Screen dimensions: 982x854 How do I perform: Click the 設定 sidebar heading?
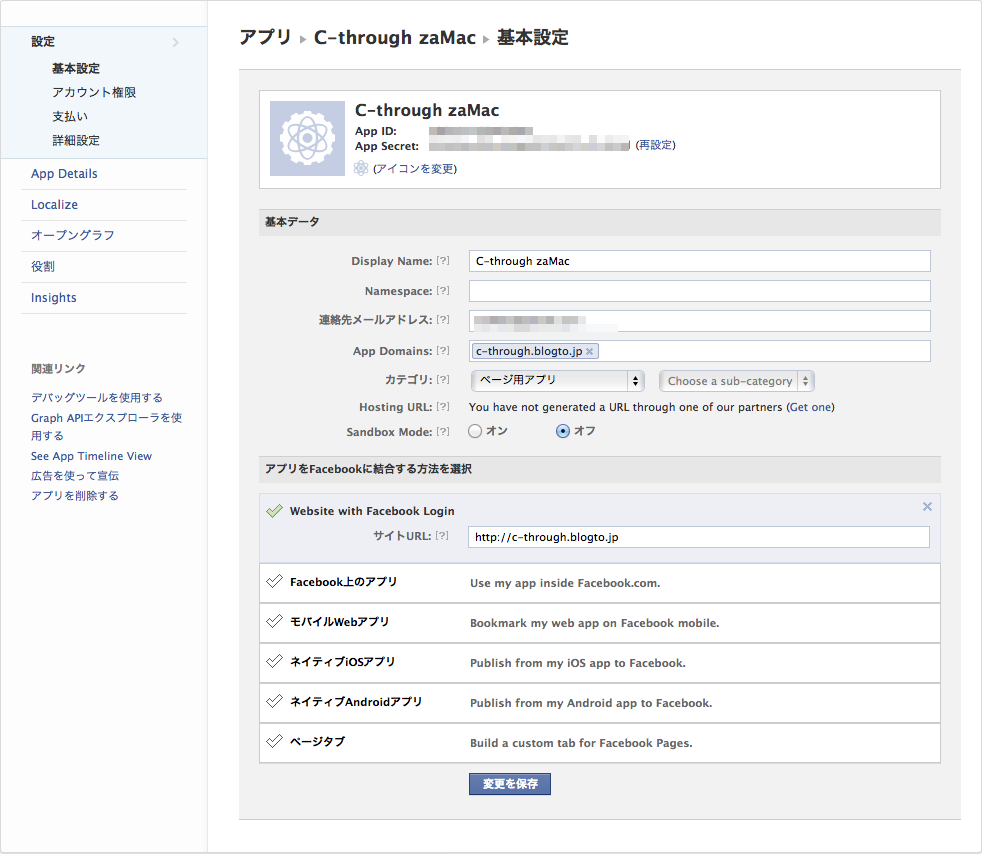[43, 41]
